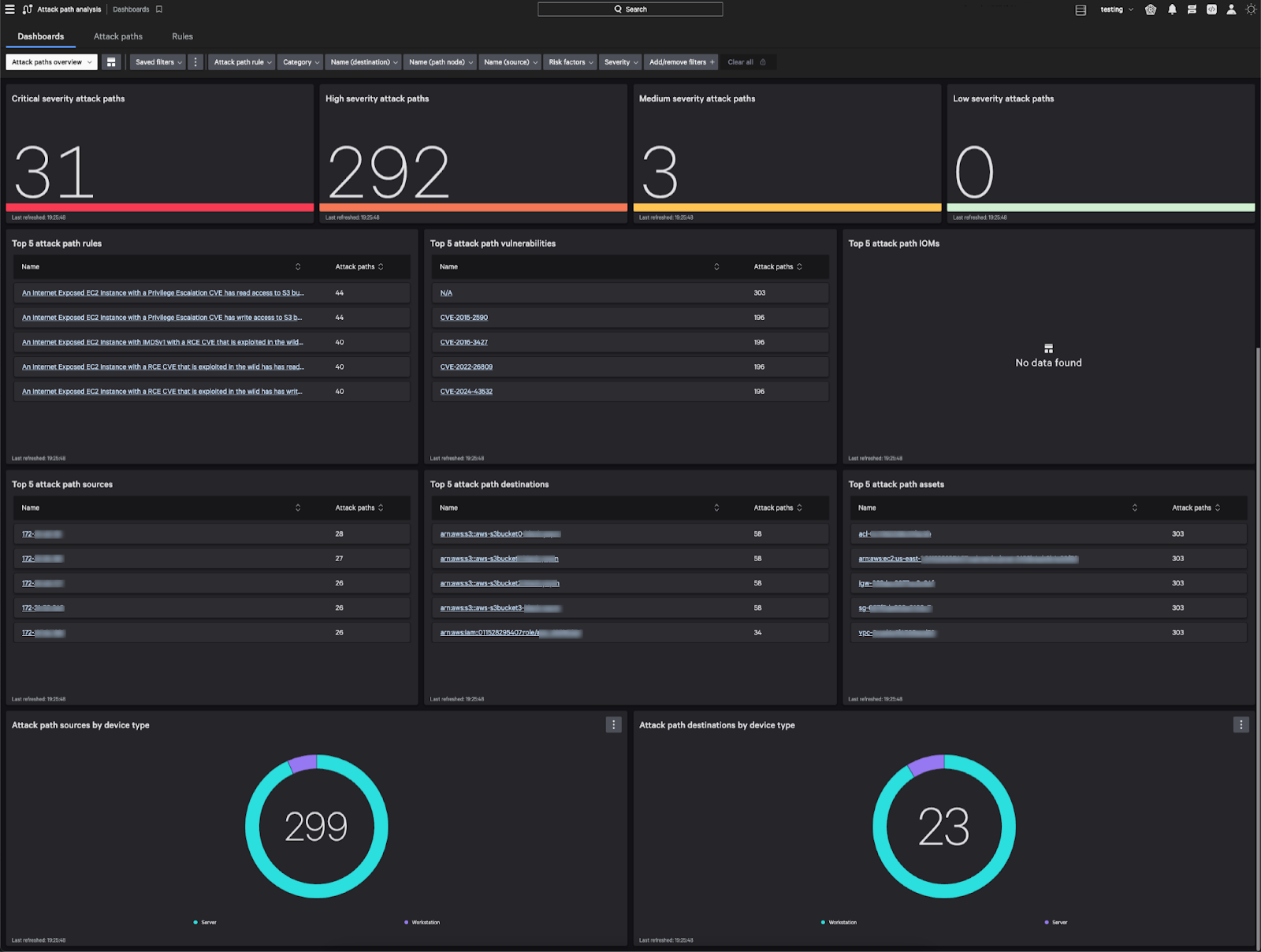Click the dashboard layout icon next to overview
This screenshot has height=952, width=1261.
(x=111, y=62)
